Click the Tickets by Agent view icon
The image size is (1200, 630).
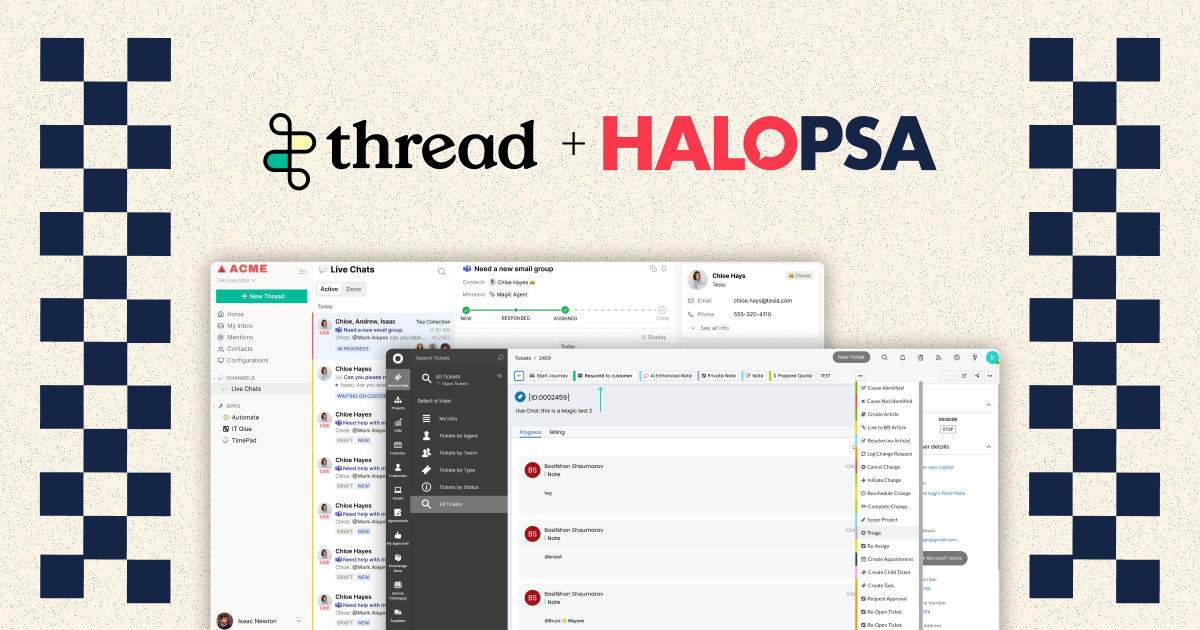(426, 436)
